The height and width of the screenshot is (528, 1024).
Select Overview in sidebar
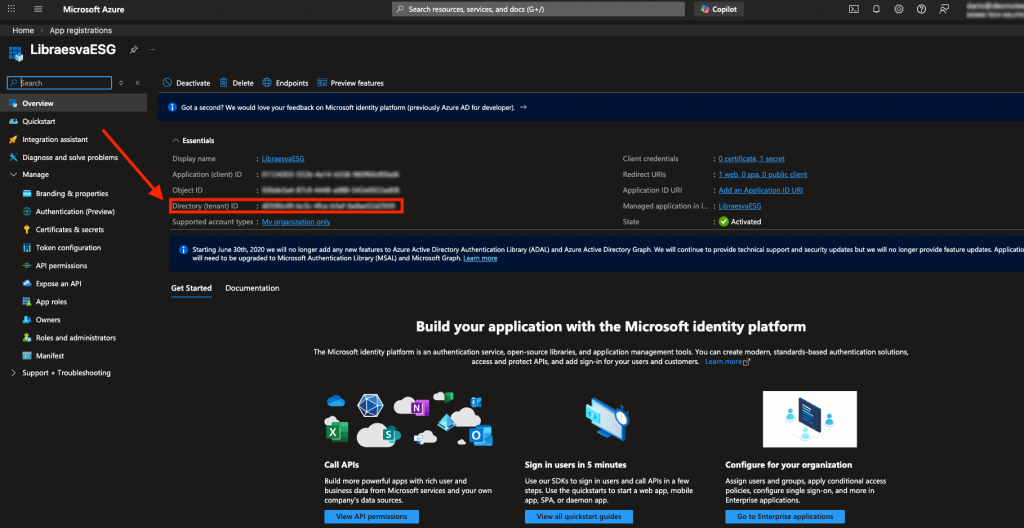pos(73,103)
